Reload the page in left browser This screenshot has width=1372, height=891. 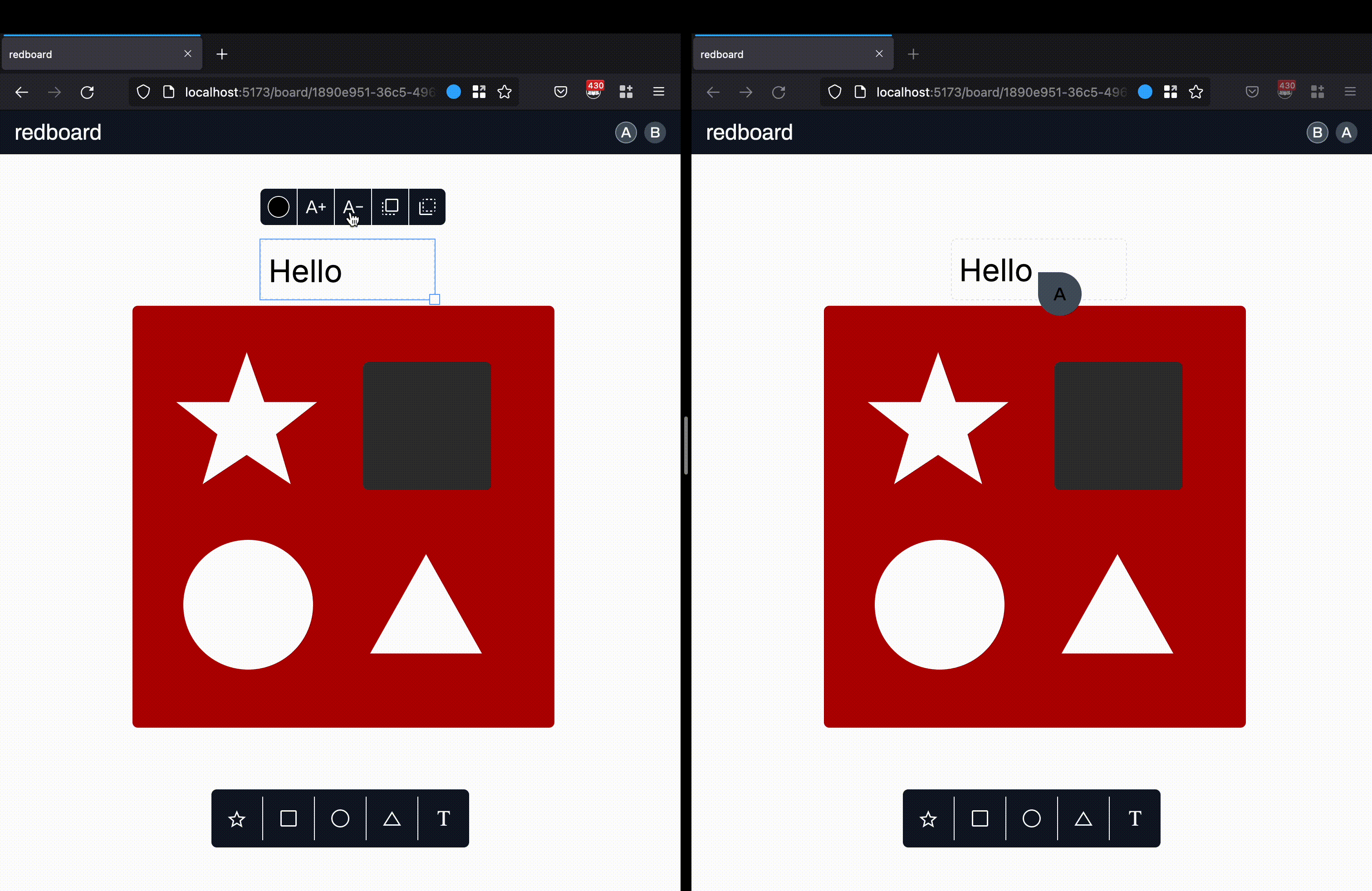point(87,92)
